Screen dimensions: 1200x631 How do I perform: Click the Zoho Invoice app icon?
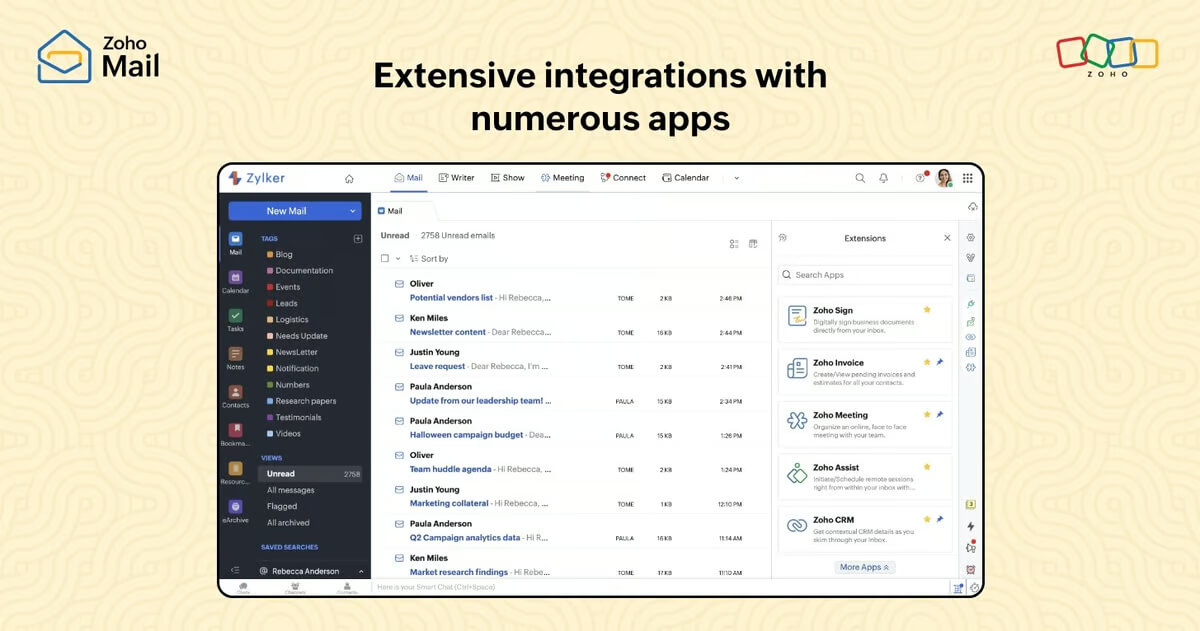(x=797, y=368)
